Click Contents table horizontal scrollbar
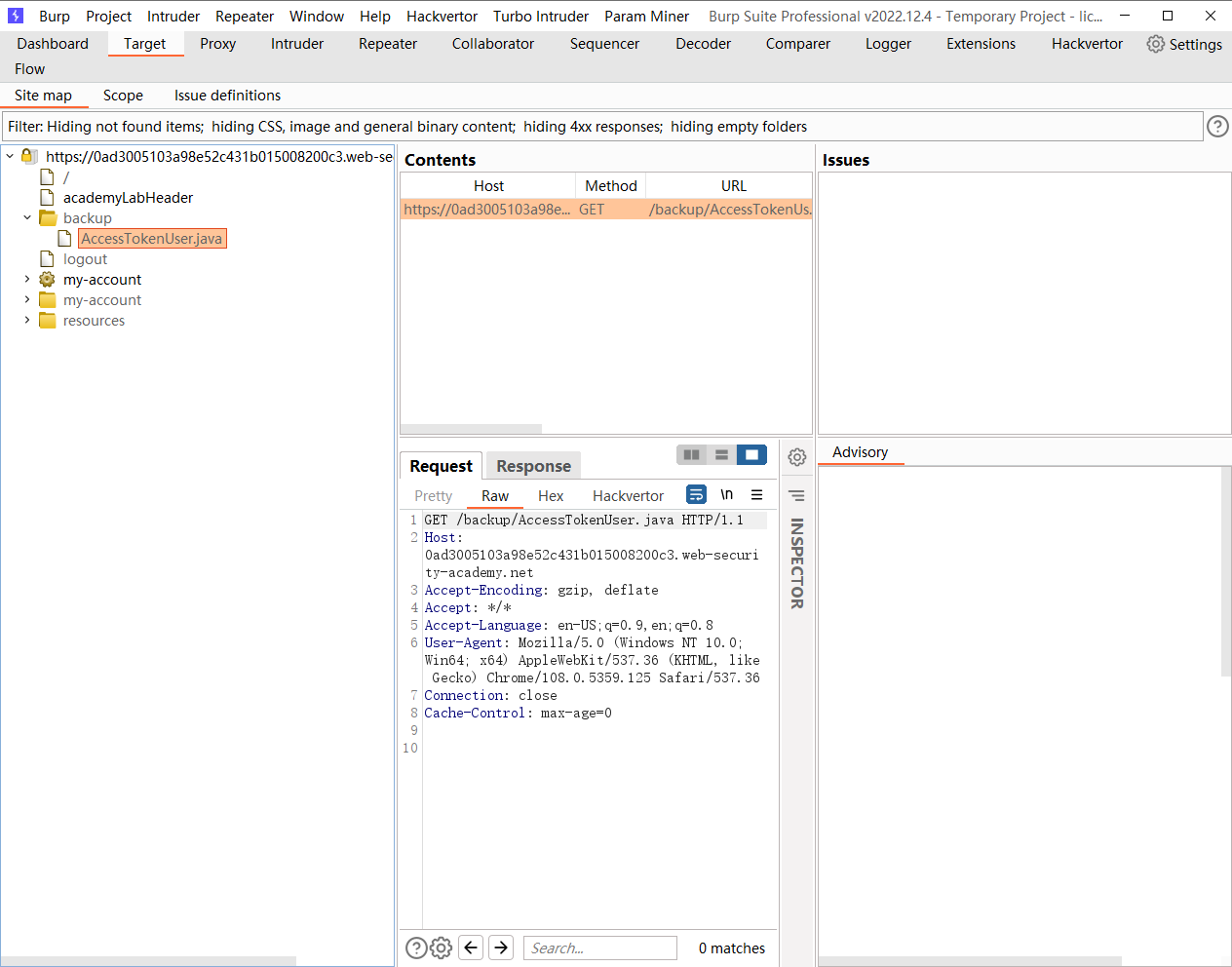This screenshot has height=967, width=1232. pyautogui.click(x=472, y=429)
